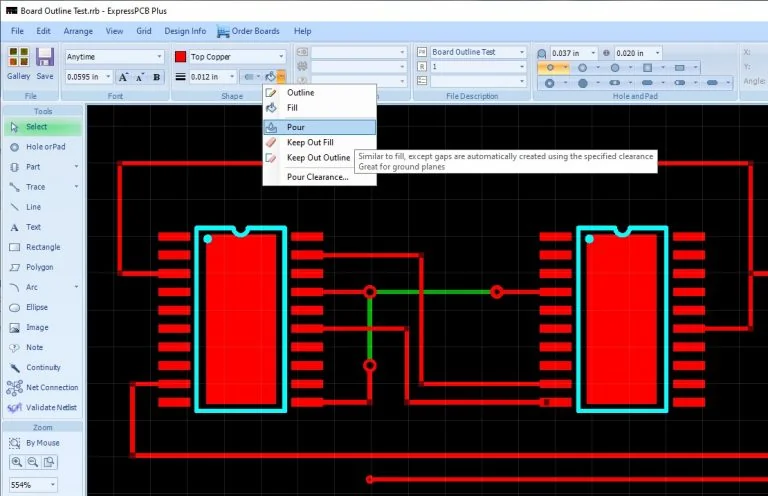The width and height of the screenshot is (768, 496).
Task: Activate the Select tool
Action: coord(43,127)
